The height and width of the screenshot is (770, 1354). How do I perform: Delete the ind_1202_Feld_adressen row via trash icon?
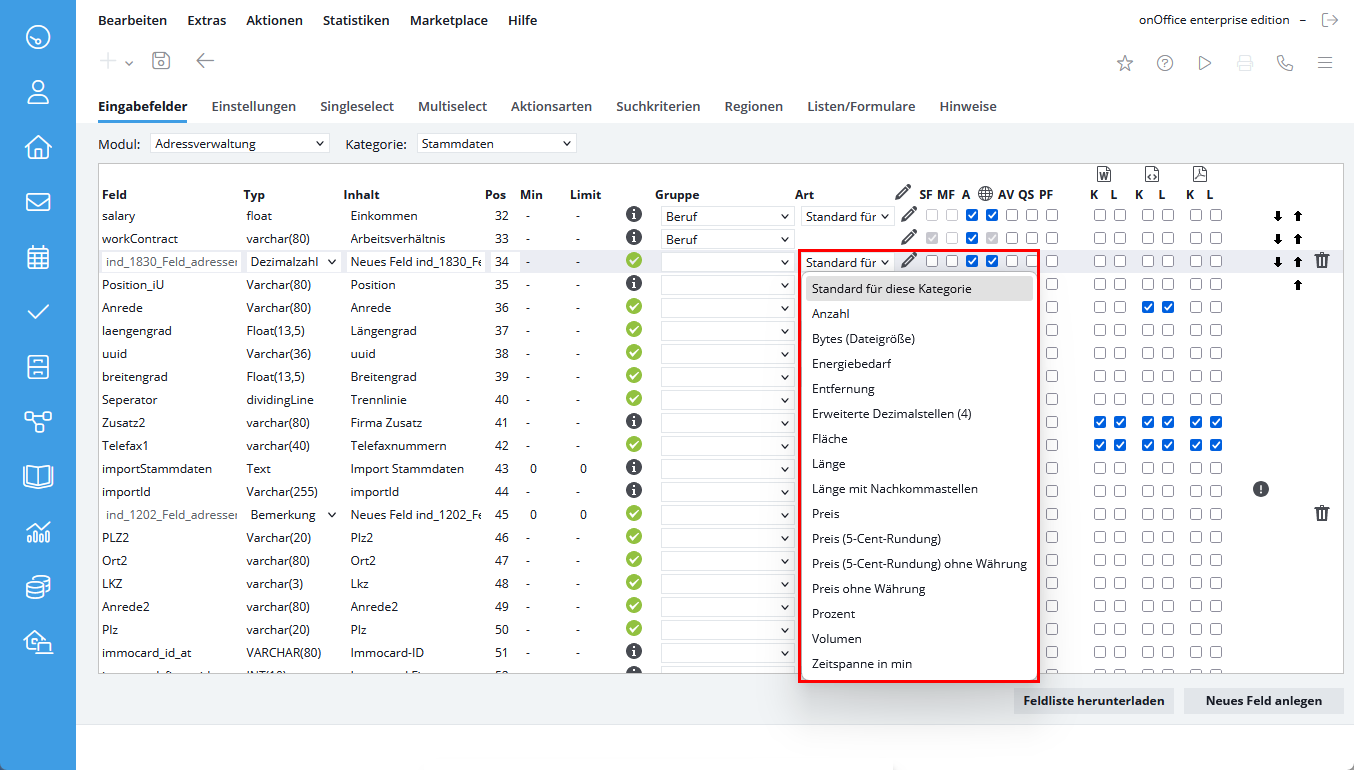pos(1322,514)
